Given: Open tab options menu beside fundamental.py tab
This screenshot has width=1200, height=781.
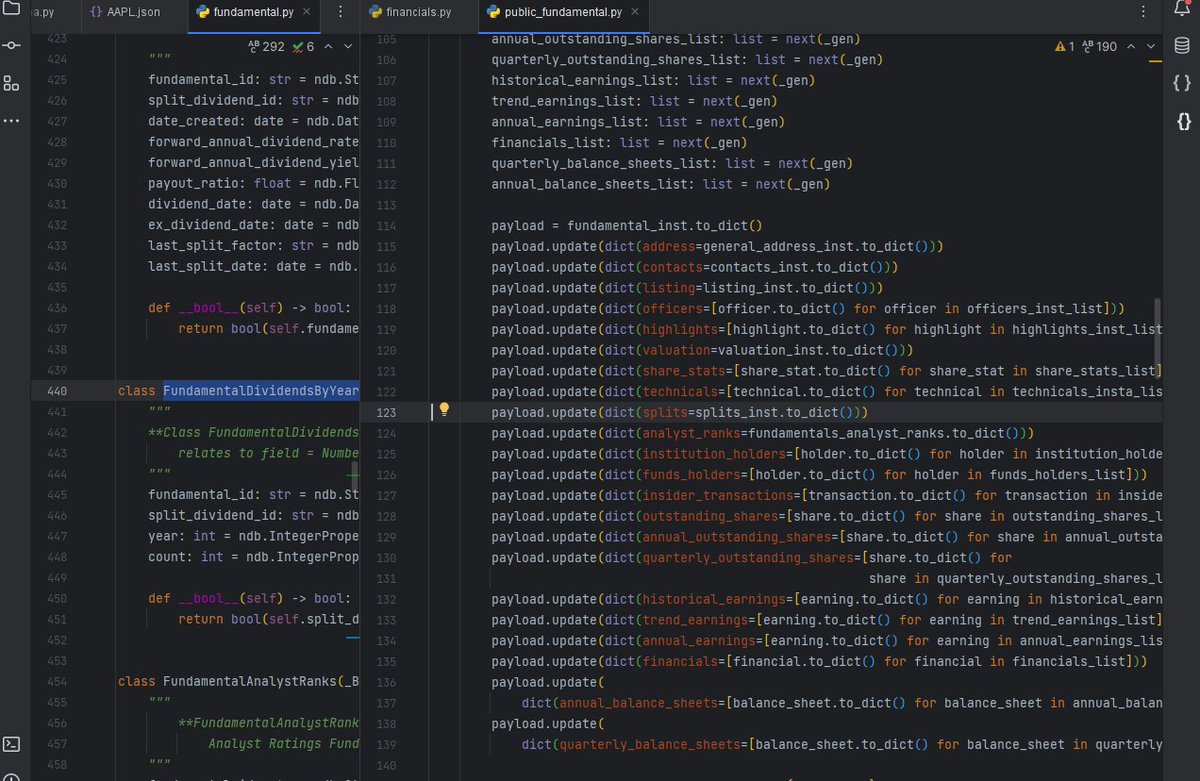Looking at the screenshot, I should [x=340, y=12].
